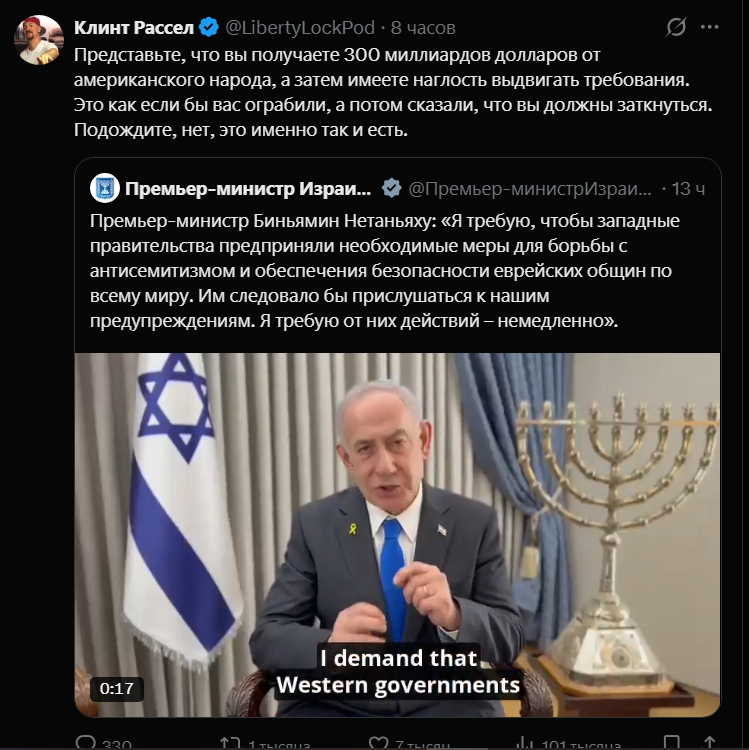Screen dimensions: 749x750
Task: Open the 8 часов timestamp link
Action: click(x=423, y=28)
